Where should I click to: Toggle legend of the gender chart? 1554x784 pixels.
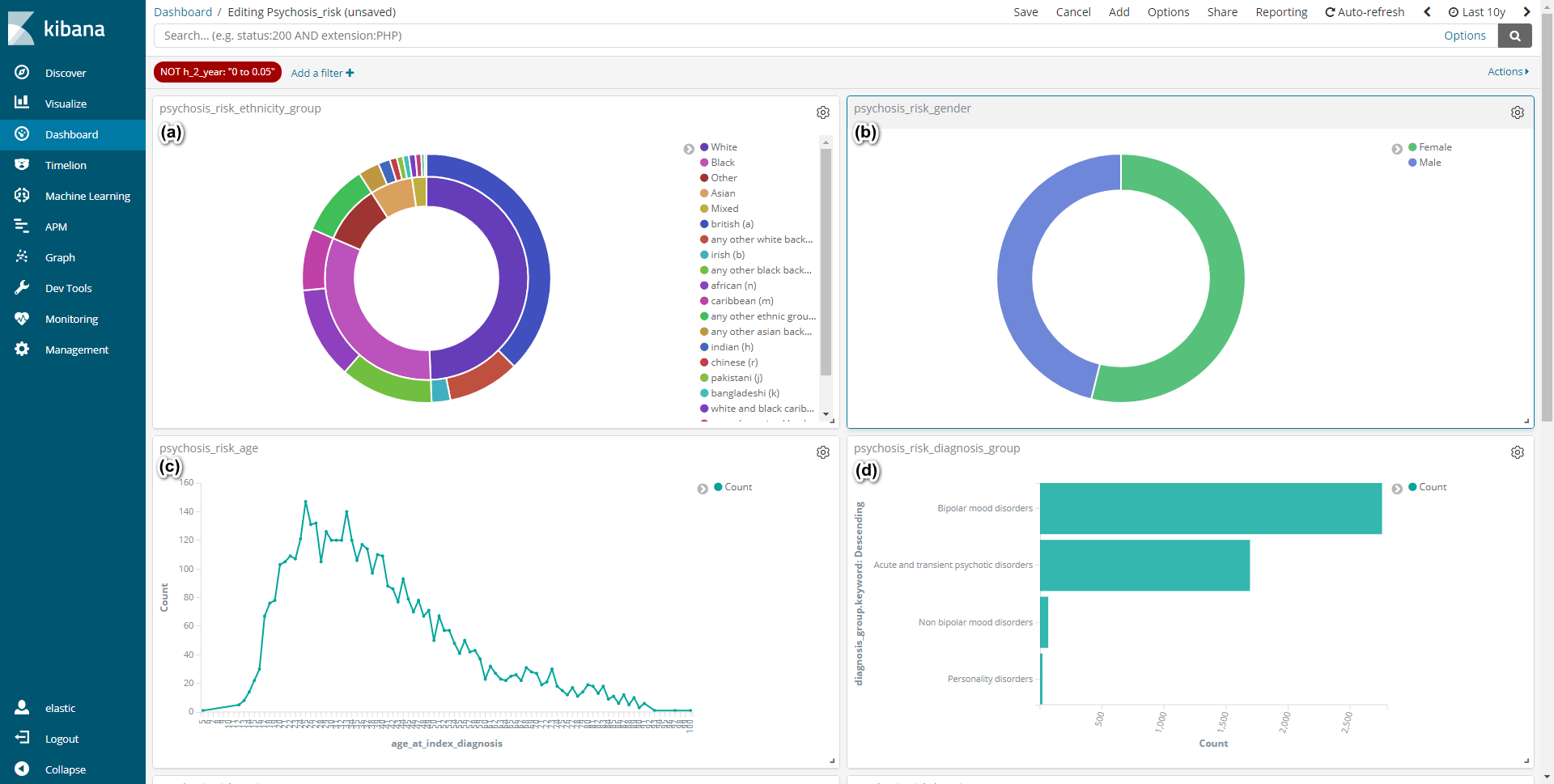click(x=1397, y=149)
